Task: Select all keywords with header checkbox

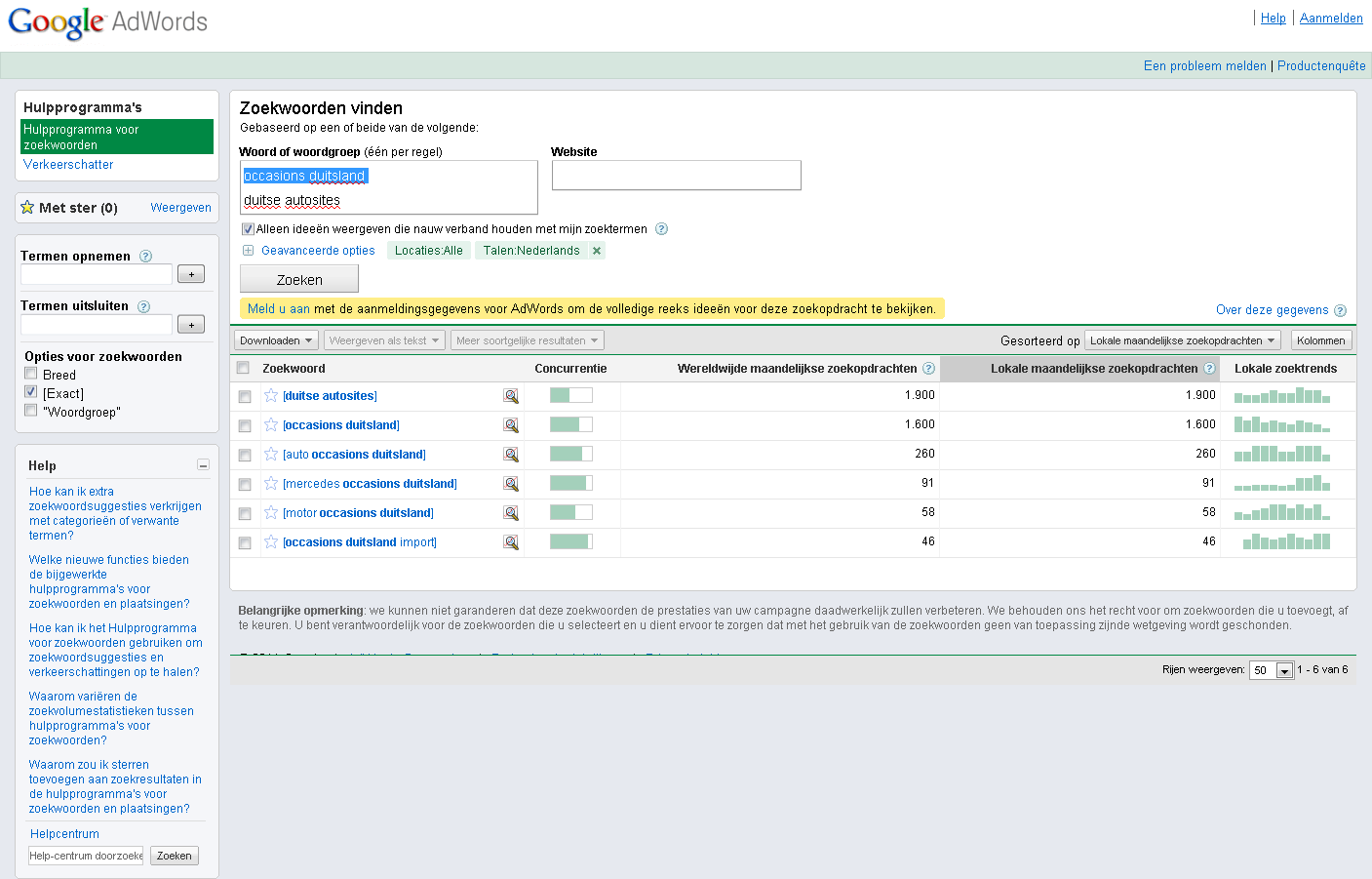Action: point(244,368)
